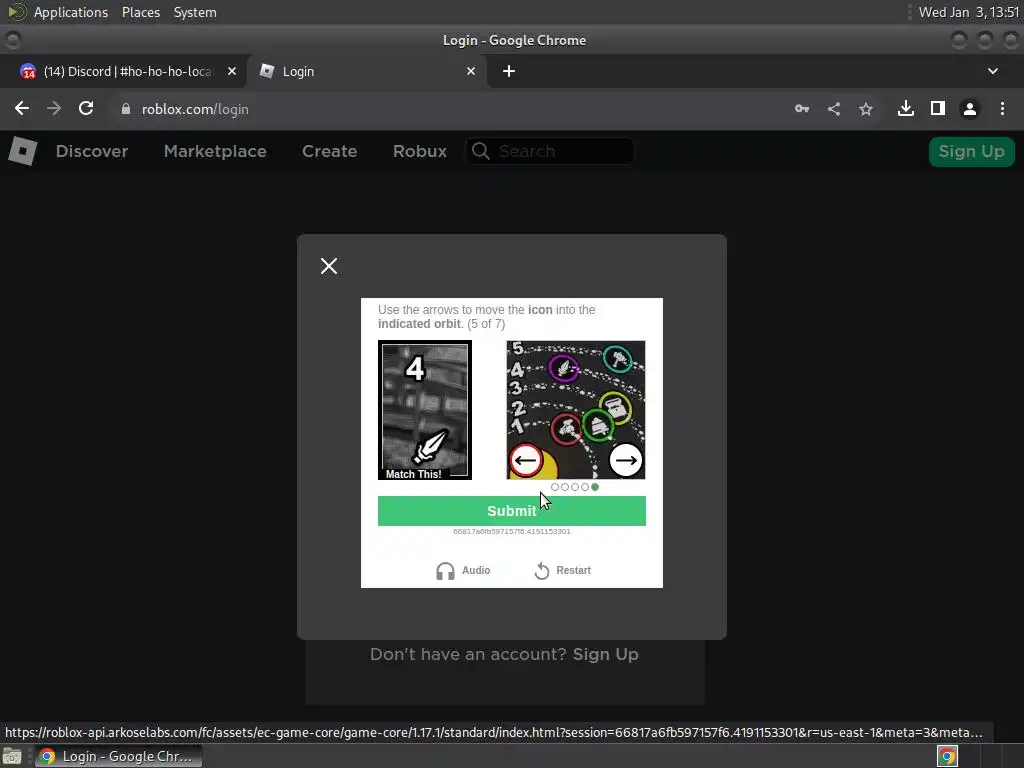Open the Roblox home logo
Screen dimensions: 1024x768
(23, 151)
